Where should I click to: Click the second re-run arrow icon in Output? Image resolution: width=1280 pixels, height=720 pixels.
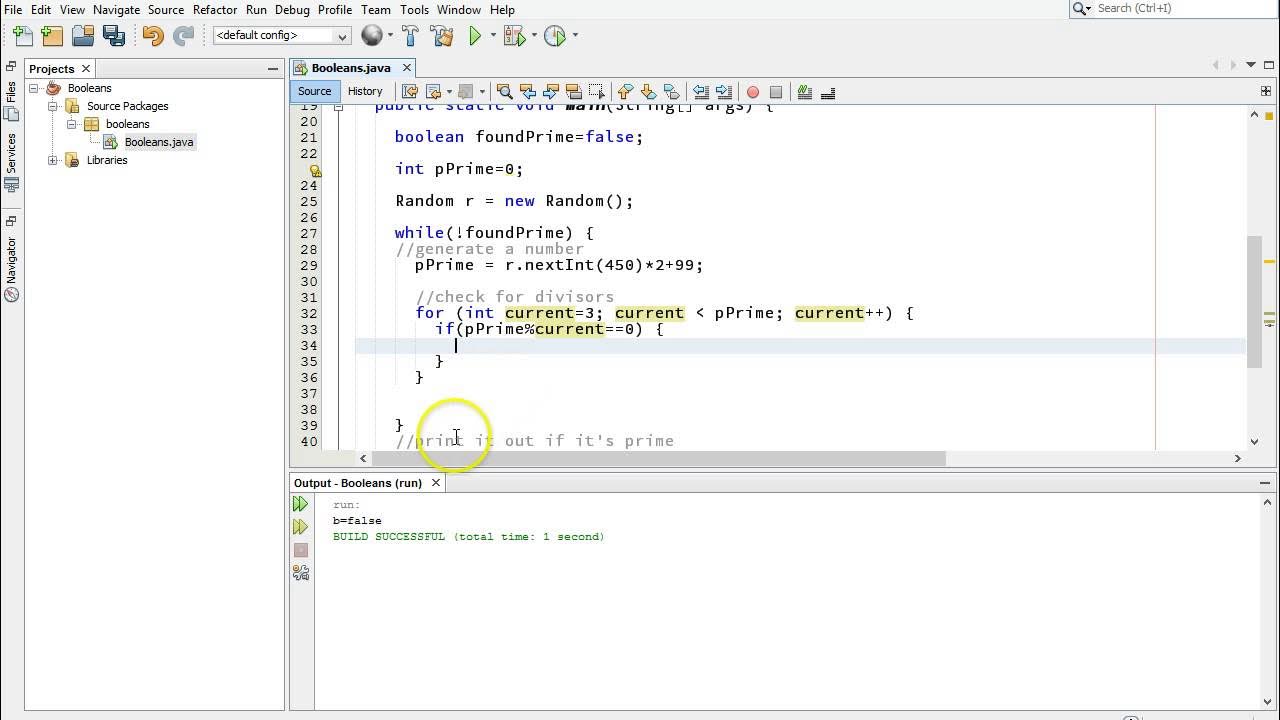[300, 527]
